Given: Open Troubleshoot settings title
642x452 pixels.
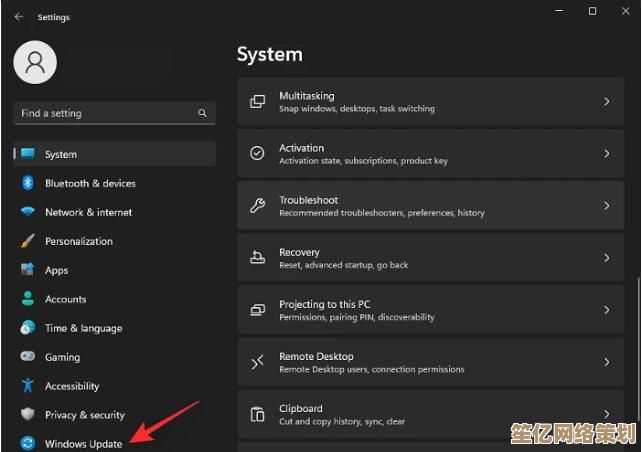Looking at the screenshot, I should click(309, 200).
